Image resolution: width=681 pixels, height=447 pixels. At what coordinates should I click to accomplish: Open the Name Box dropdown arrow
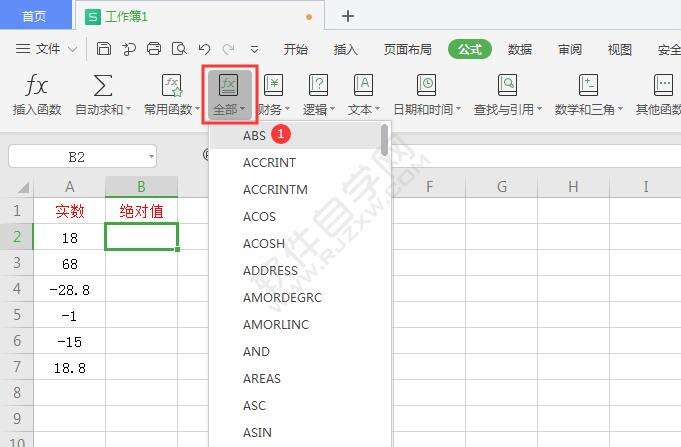151,156
